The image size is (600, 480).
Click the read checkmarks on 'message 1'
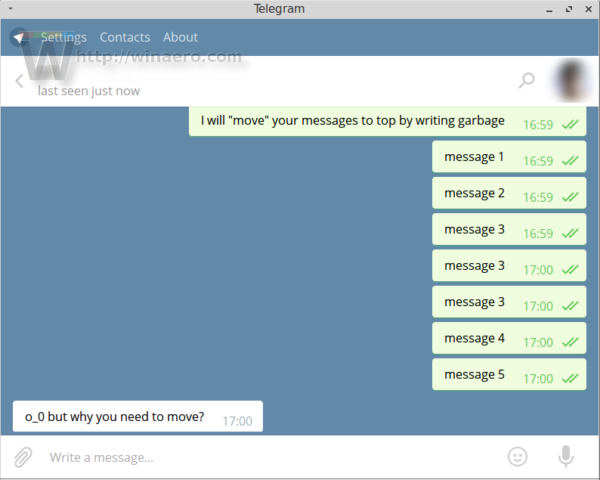pyautogui.click(x=570, y=161)
